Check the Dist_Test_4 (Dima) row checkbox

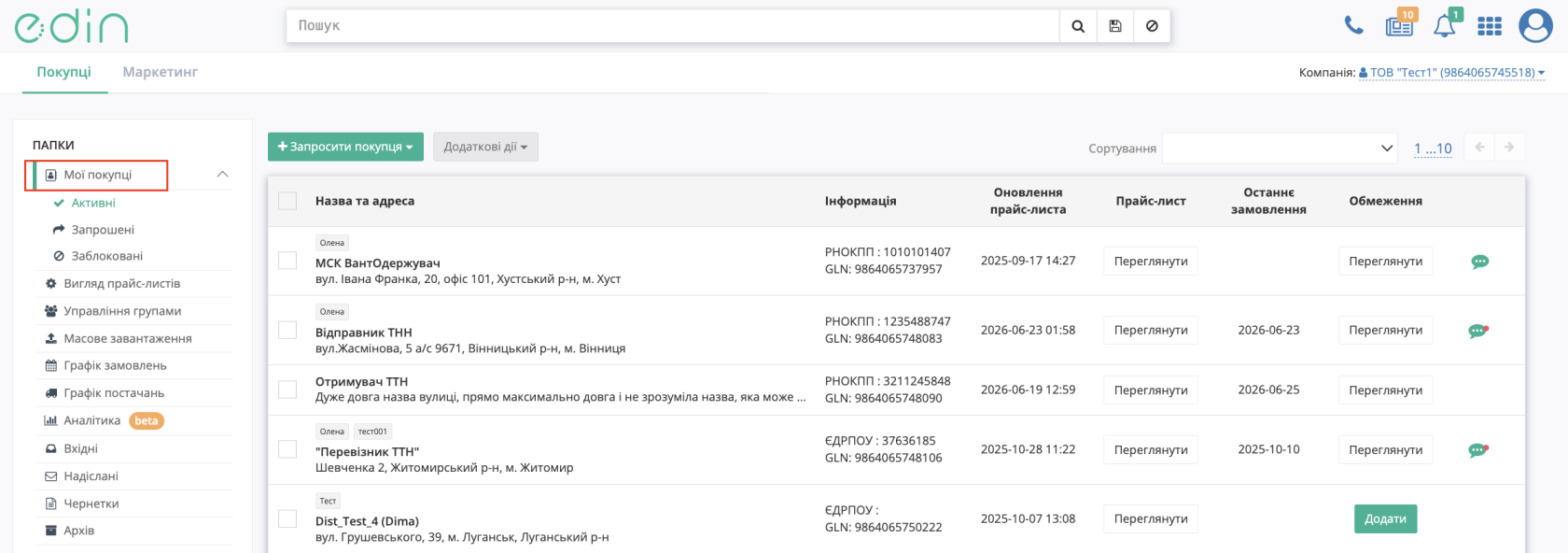(x=287, y=518)
